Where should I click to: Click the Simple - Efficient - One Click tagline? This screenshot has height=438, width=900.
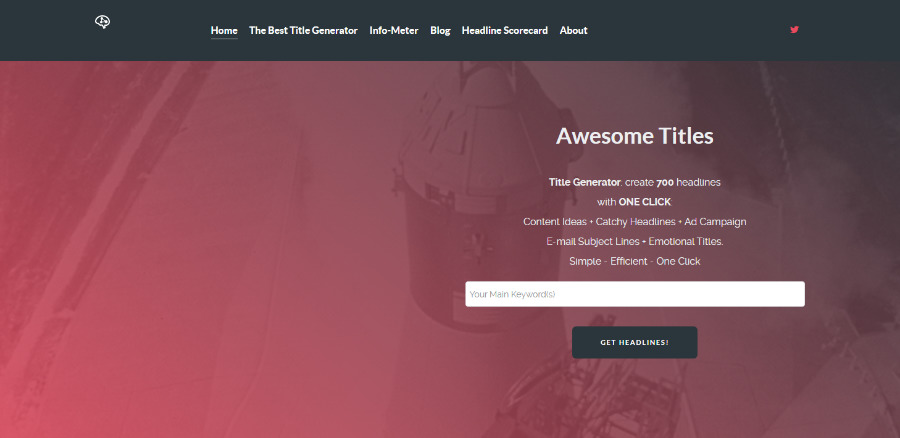[634, 261]
